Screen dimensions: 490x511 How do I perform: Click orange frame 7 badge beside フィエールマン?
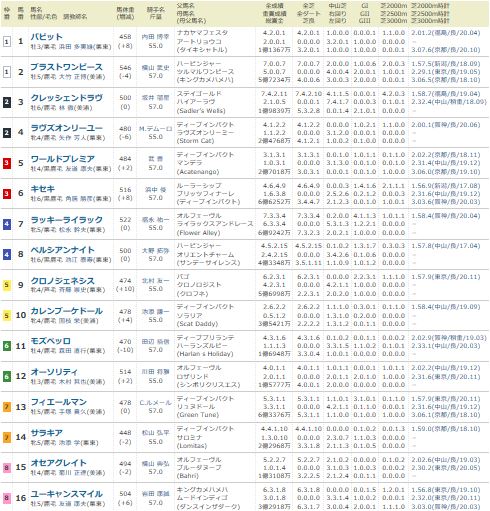click(x=6, y=407)
